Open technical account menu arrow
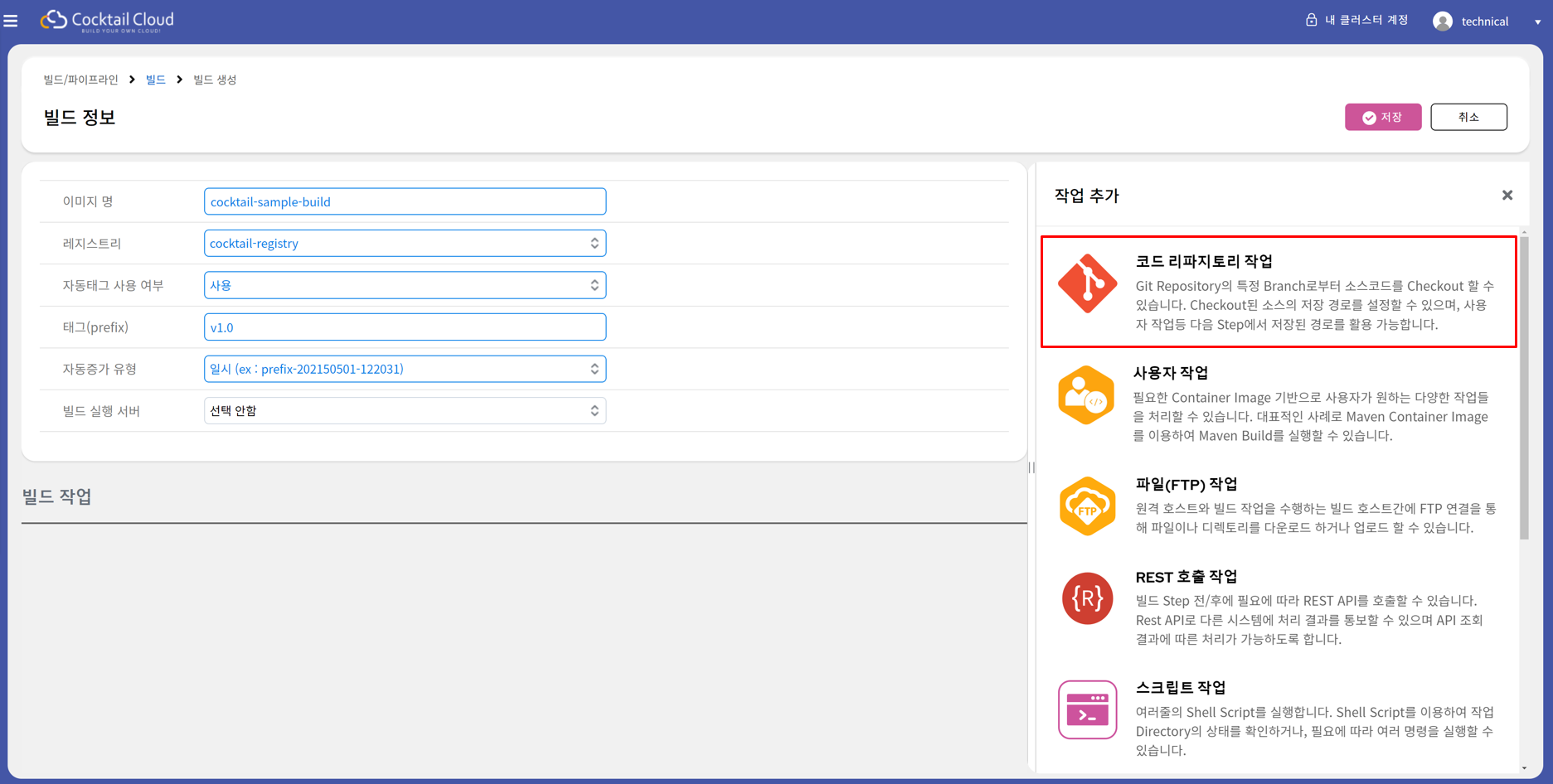The width and height of the screenshot is (1553, 784). coord(1537,22)
